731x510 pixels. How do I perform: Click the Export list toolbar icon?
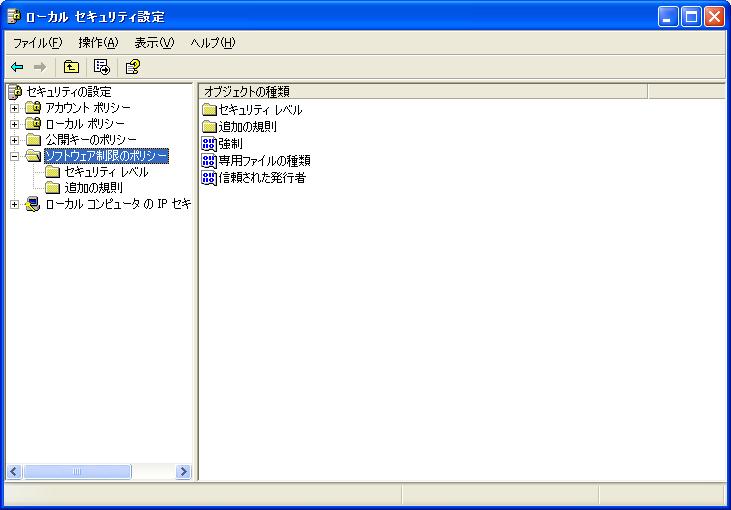pos(102,67)
